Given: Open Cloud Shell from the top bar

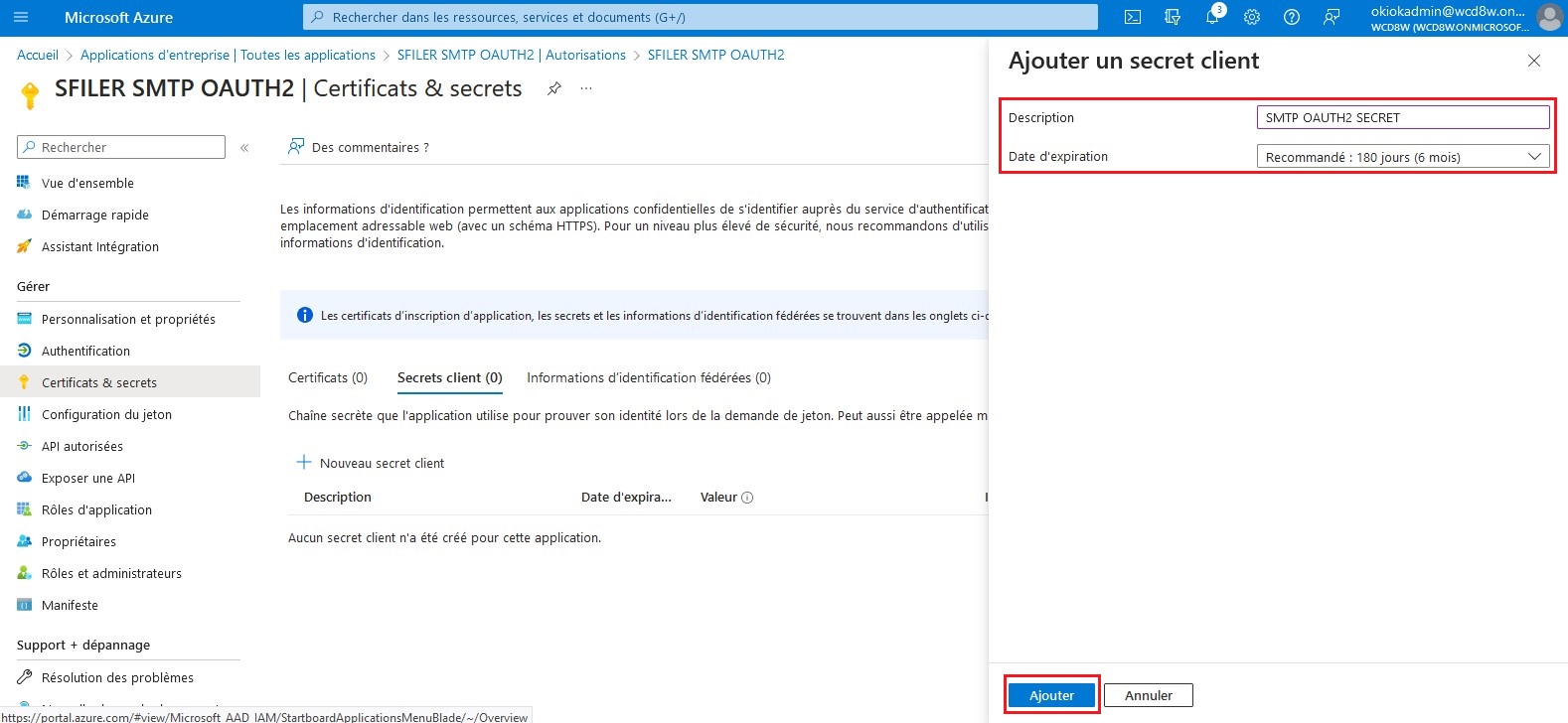Looking at the screenshot, I should (1133, 17).
